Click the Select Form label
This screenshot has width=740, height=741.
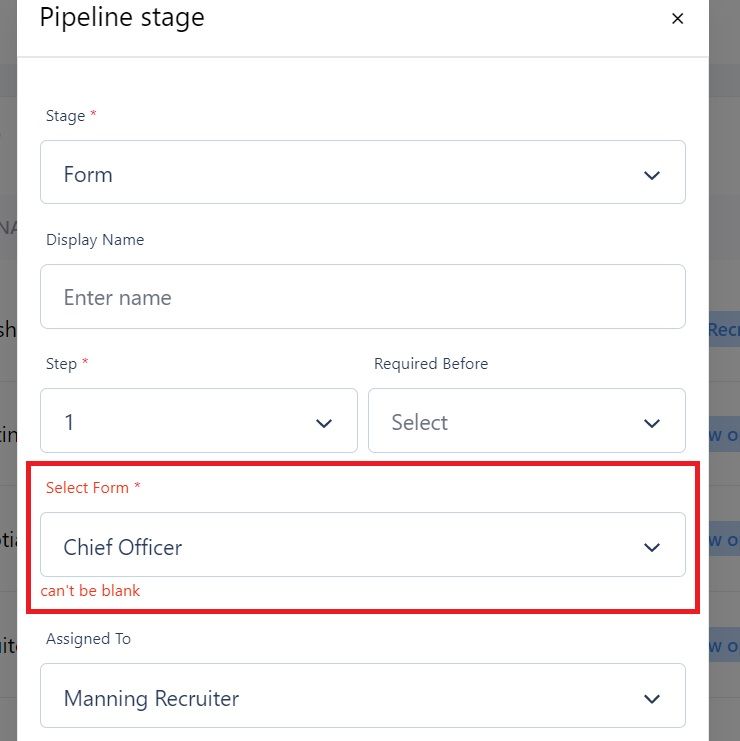(x=93, y=487)
